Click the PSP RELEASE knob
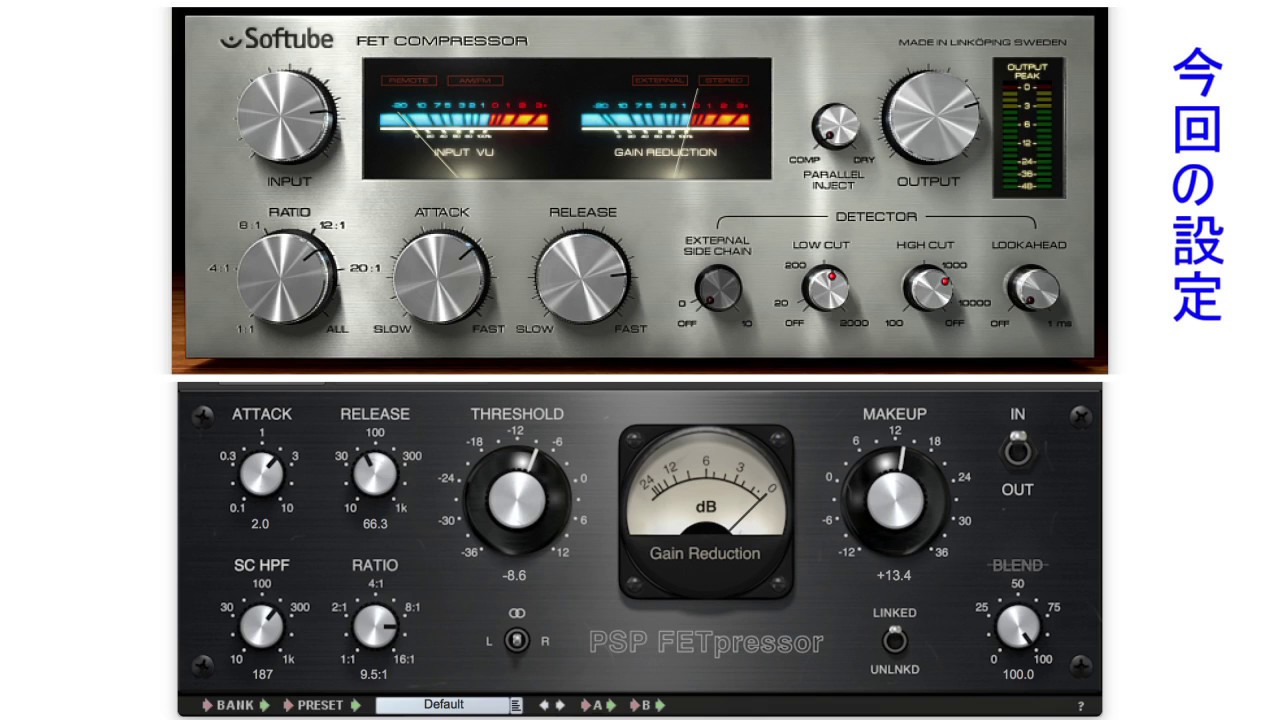Image resolution: width=1280 pixels, height=720 pixels. [375, 473]
